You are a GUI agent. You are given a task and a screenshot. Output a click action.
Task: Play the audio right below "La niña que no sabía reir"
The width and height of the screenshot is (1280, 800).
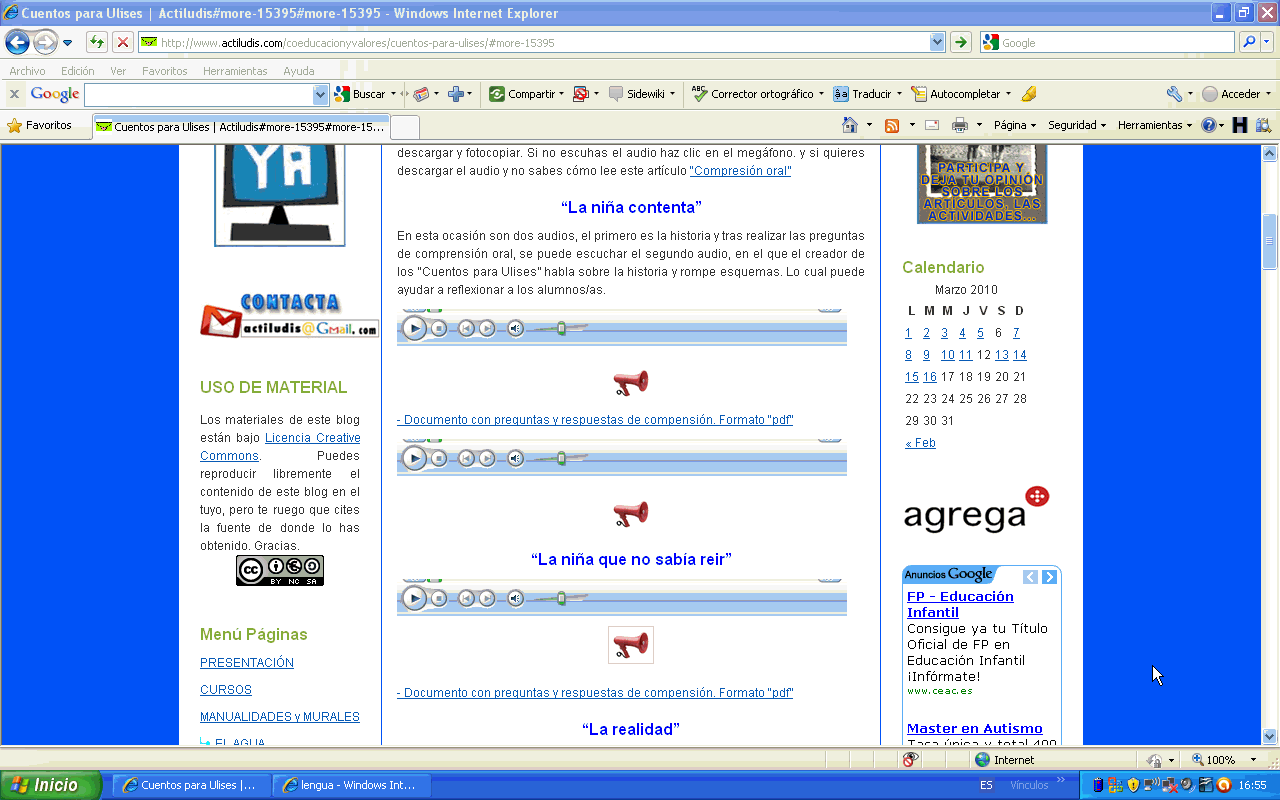414,598
